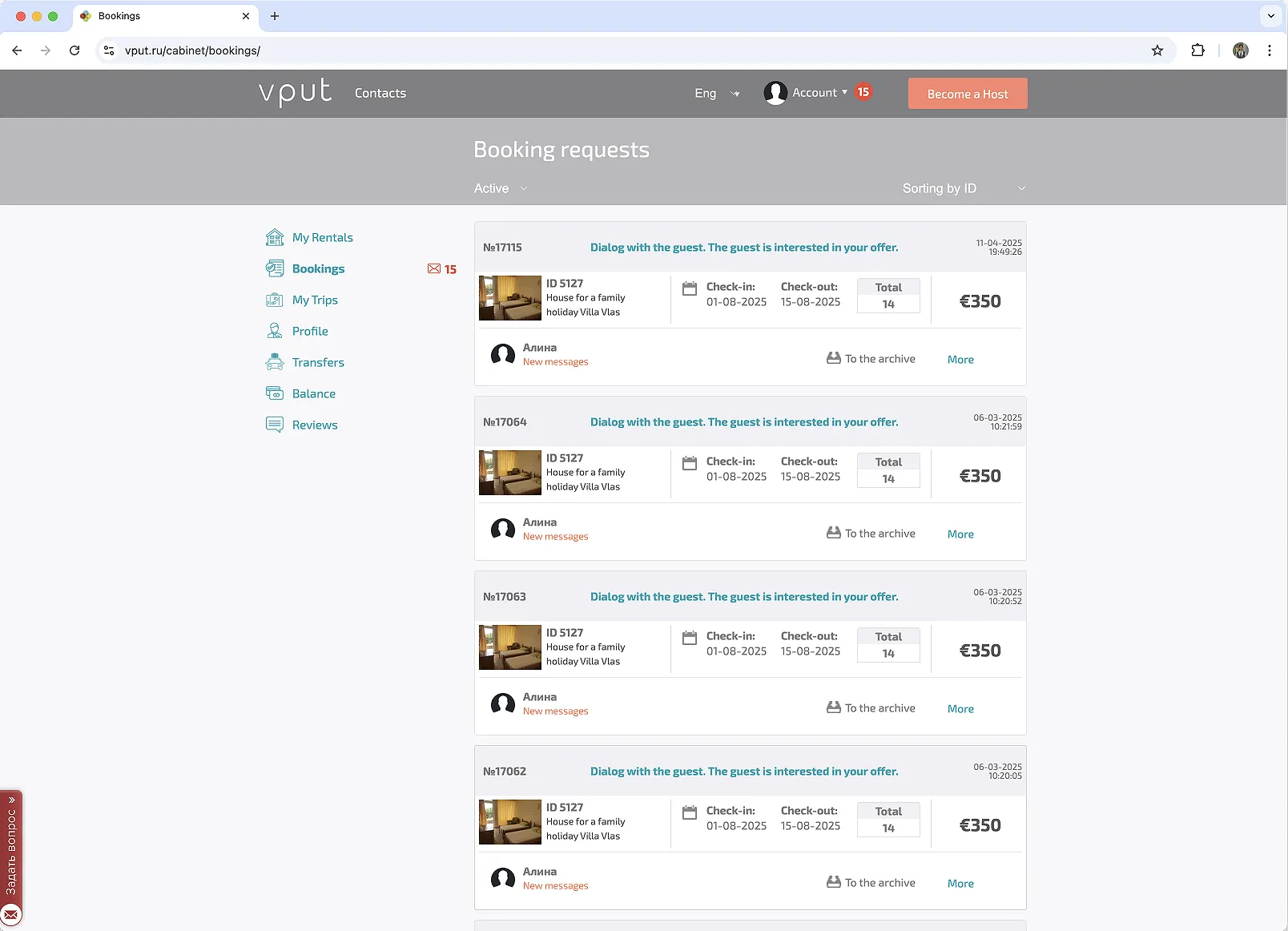This screenshot has width=1288, height=931.
Task: Open villa thumbnail image in booking №17062
Action: click(510, 822)
